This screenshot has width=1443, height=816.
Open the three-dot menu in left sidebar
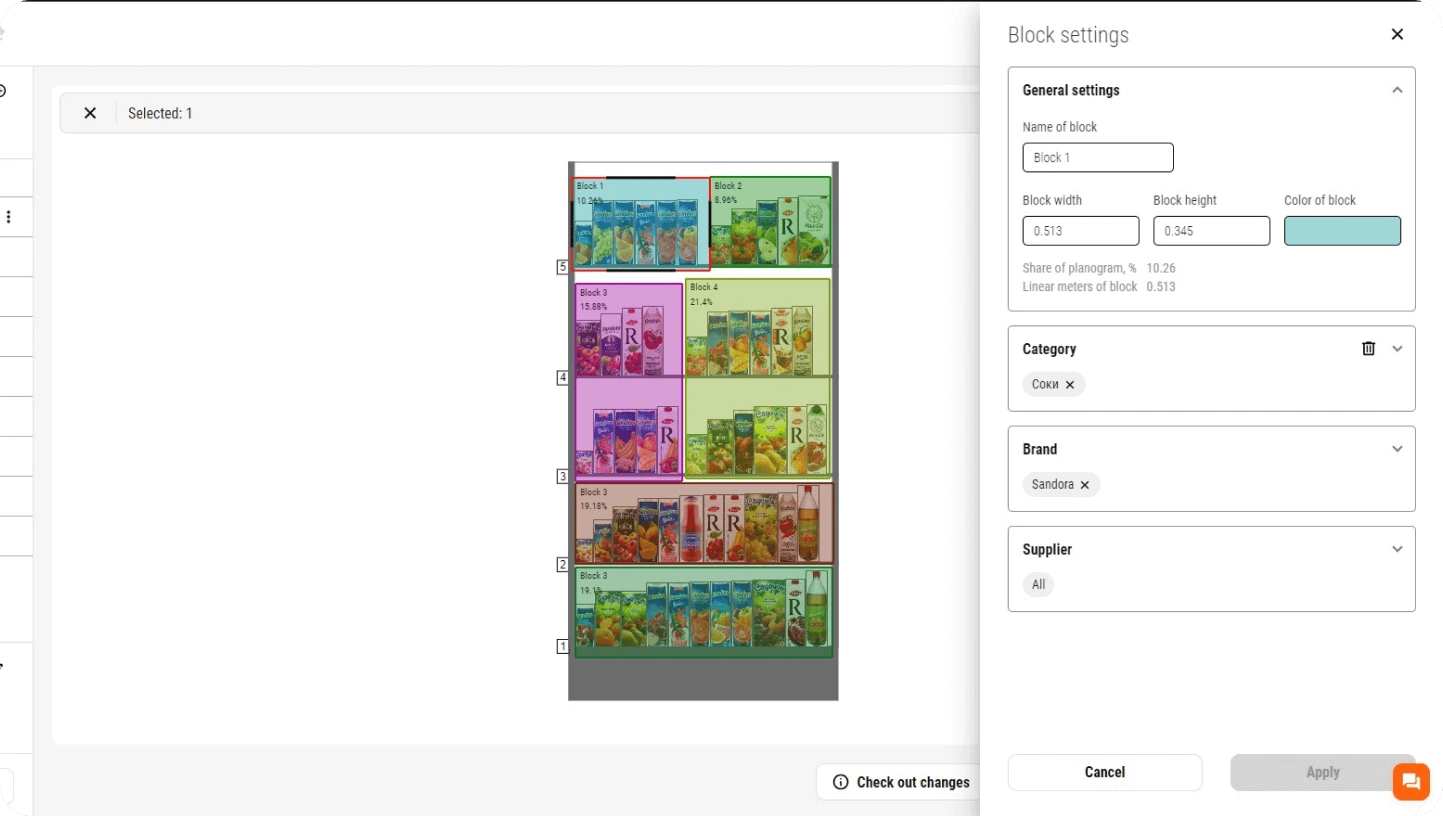[9, 217]
